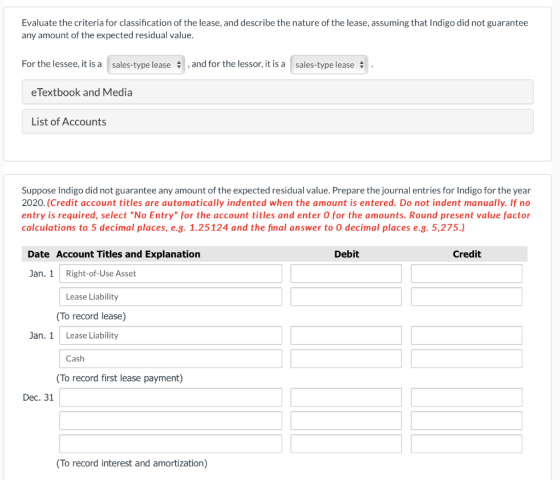Expand the eTextbook and Media section

pos(278,92)
